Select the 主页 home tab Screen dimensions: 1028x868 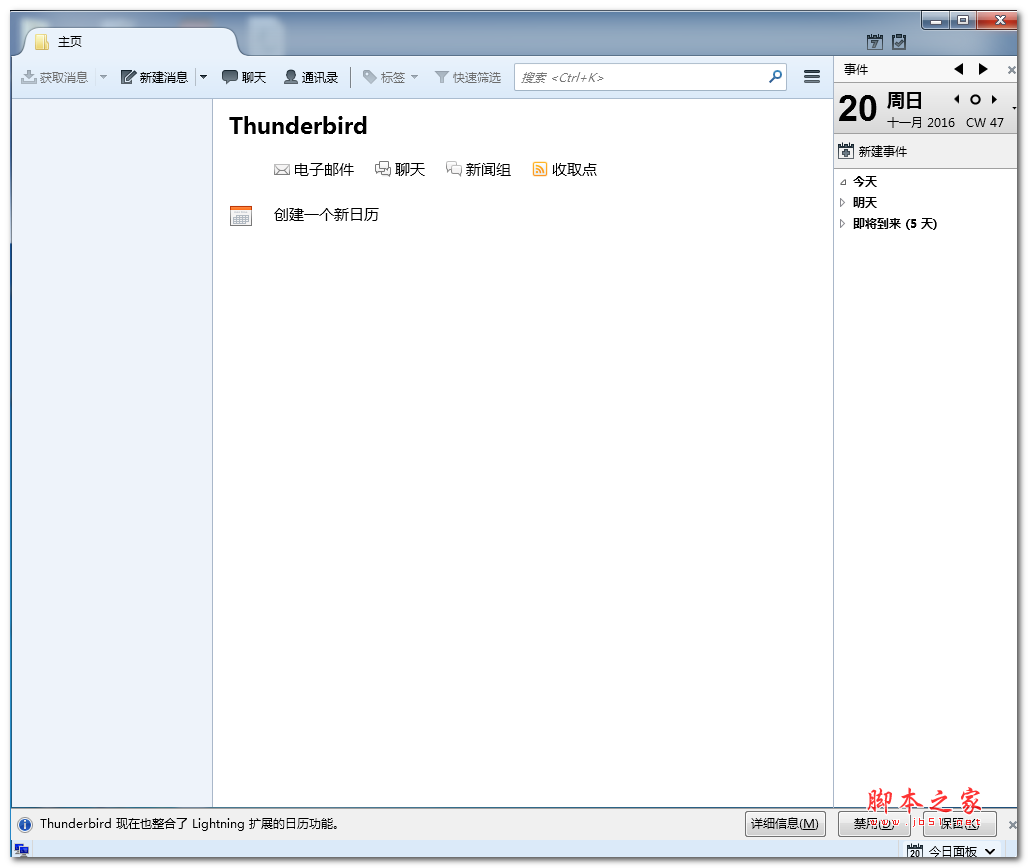click(x=130, y=42)
